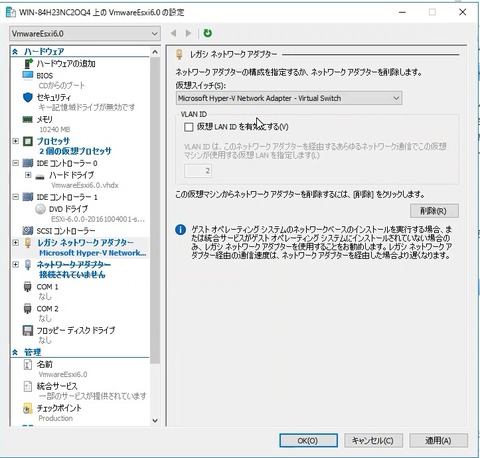The width and height of the screenshot is (480, 458).
Task: Click Production checkpoint text
Action: click(55, 418)
